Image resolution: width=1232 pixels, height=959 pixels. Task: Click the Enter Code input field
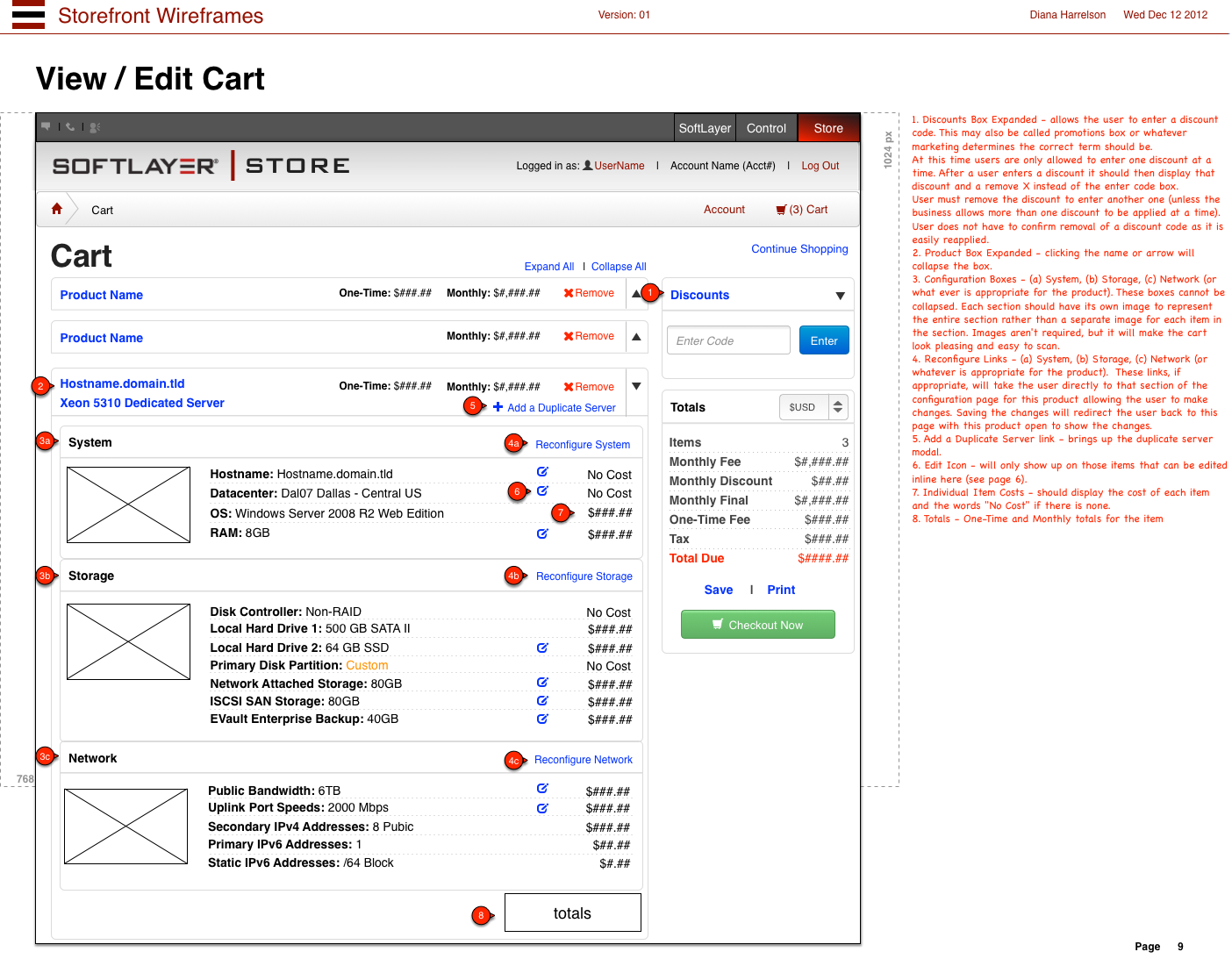point(728,340)
